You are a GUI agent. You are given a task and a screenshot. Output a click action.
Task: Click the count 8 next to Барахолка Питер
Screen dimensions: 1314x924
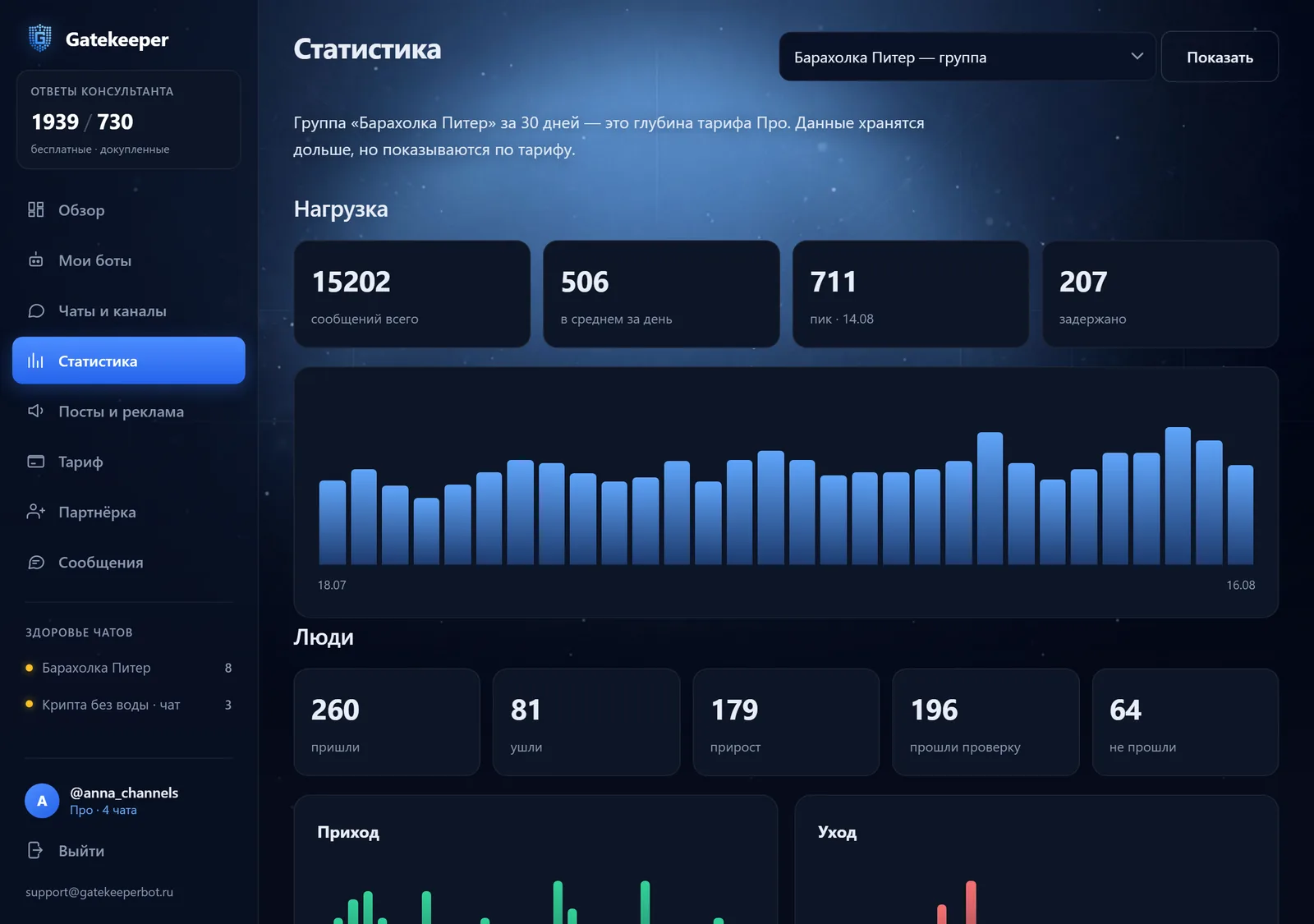pyautogui.click(x=228, y=668)
